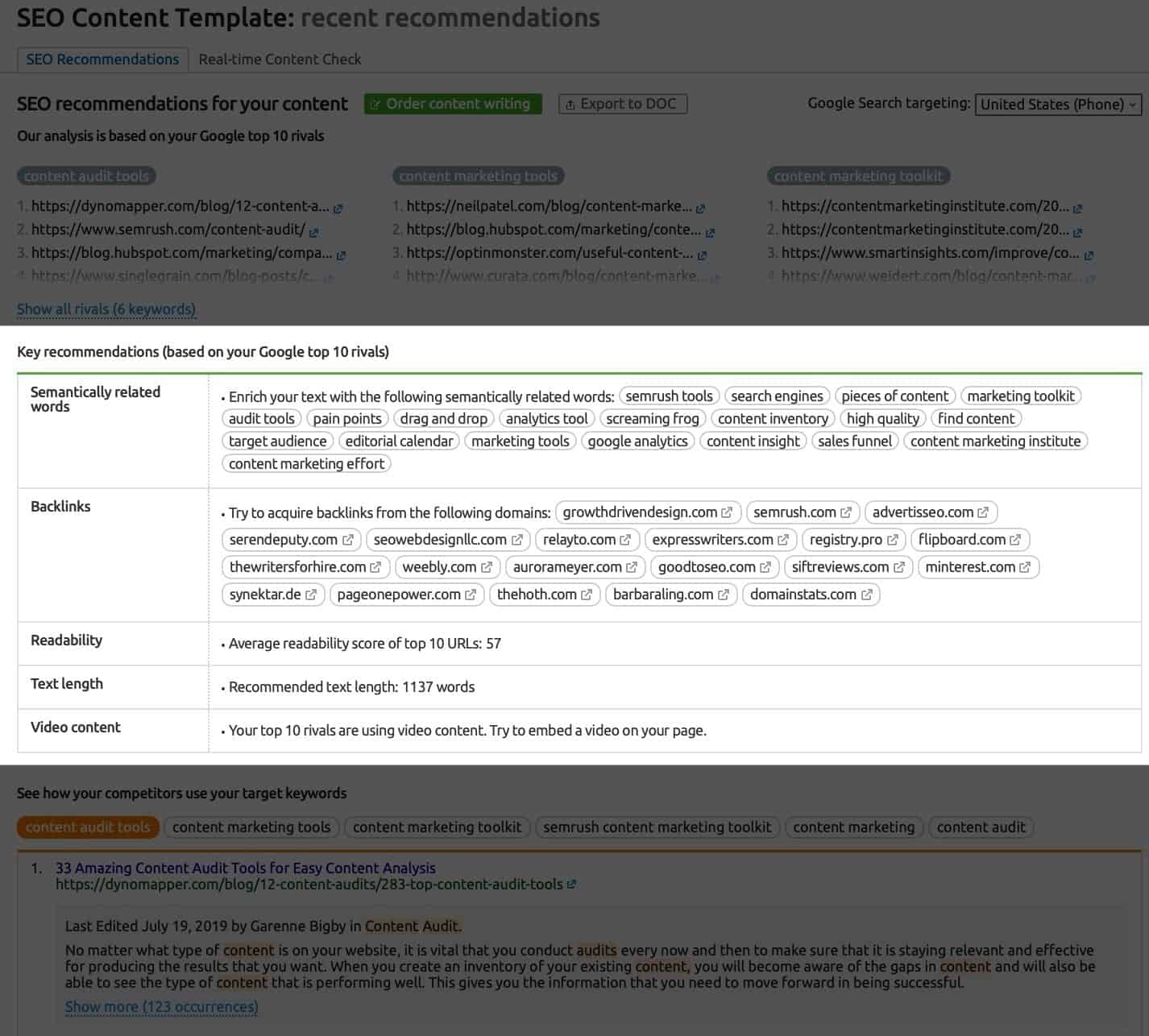Expand Show all rivals (6 keywords)
Image resolution: width=1149 pixels, height=1036 pixels.
106,309
